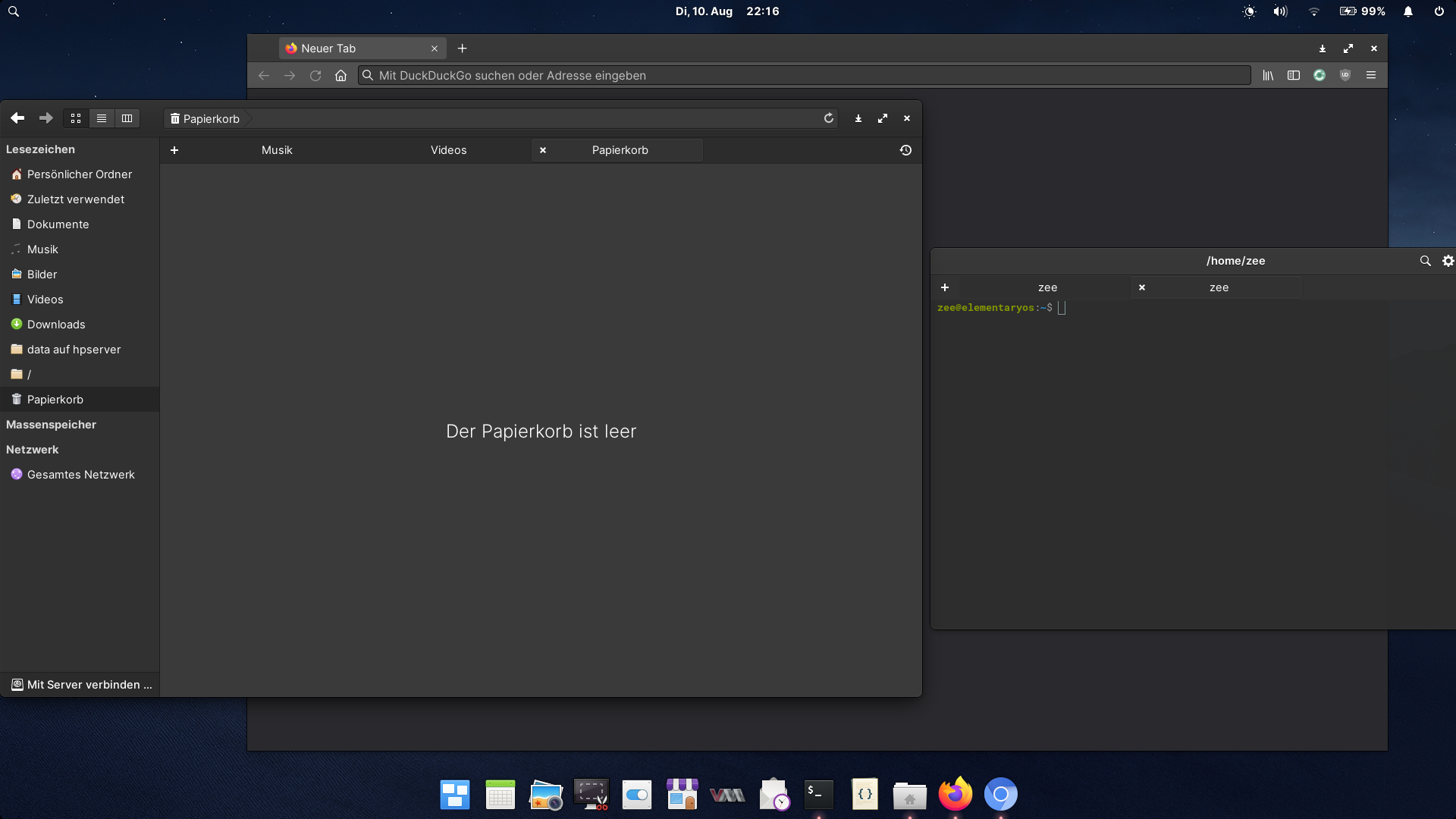Screen dimensions: 1456x819
Task: Open closed tabs history in Files
Action: point(905,150)
